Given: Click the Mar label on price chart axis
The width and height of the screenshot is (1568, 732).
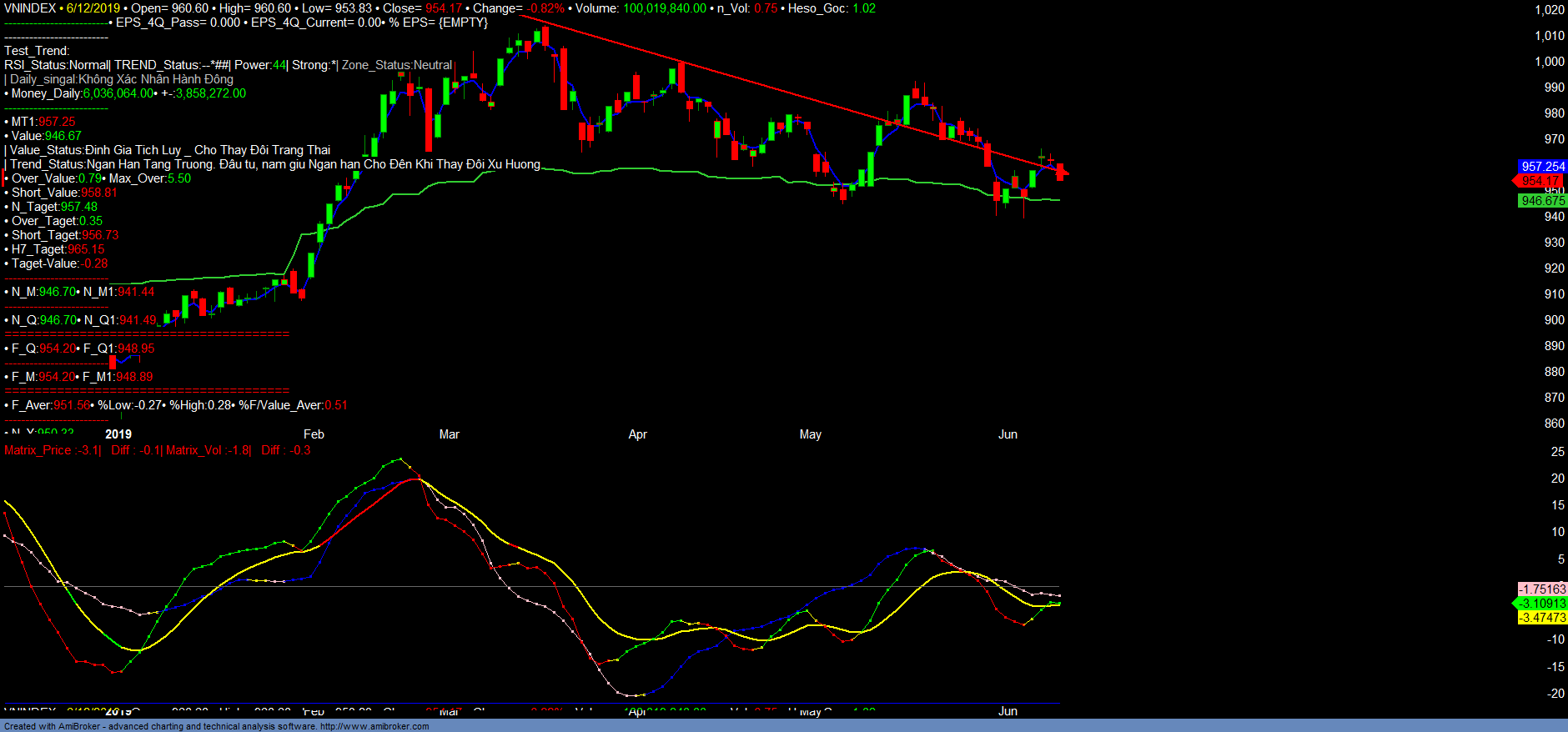Looking at the screenshot, I should (449, 434).
